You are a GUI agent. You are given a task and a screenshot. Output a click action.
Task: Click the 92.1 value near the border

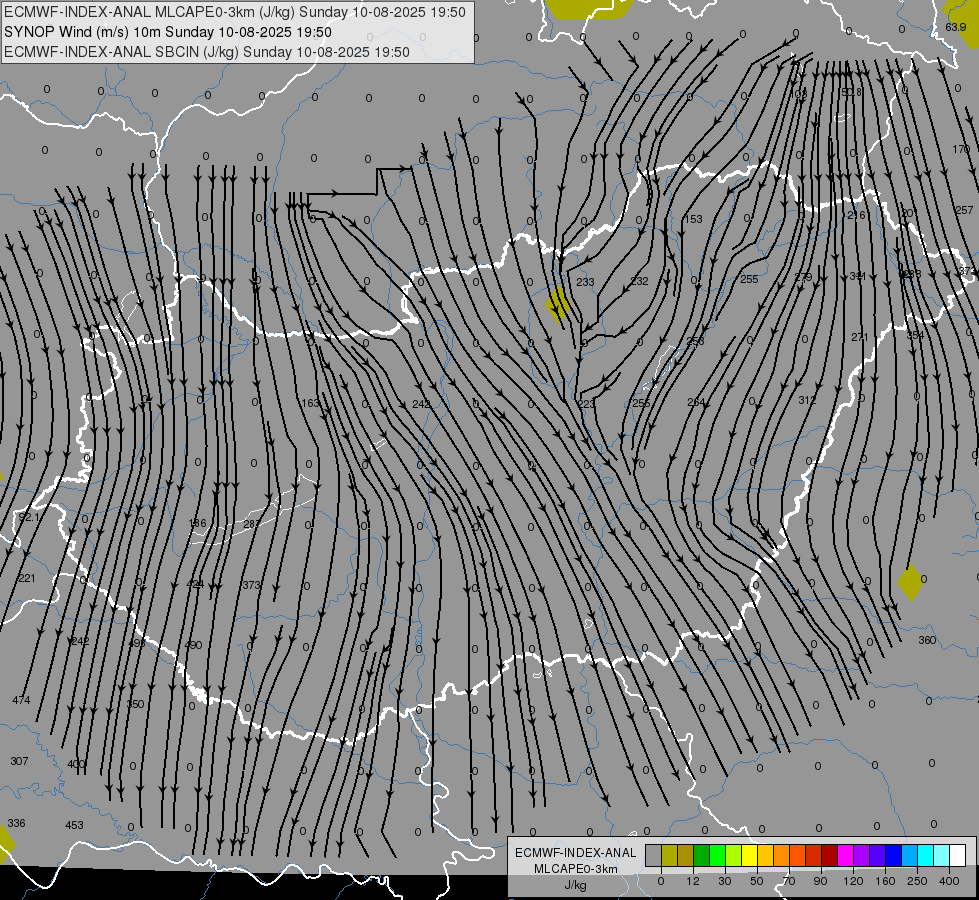[x=29, y=517]
